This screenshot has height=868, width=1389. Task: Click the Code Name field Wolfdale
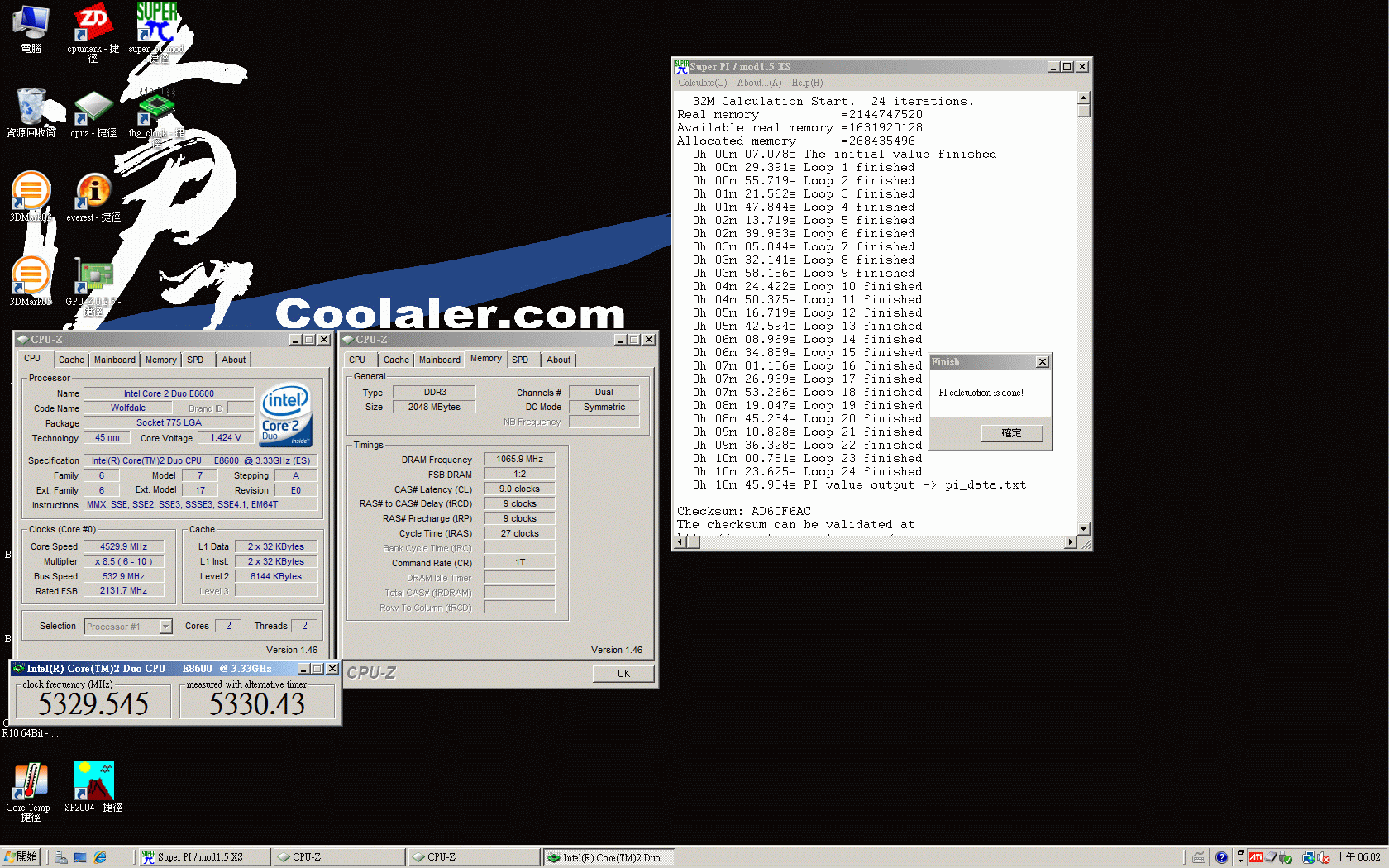click(128, 408)
